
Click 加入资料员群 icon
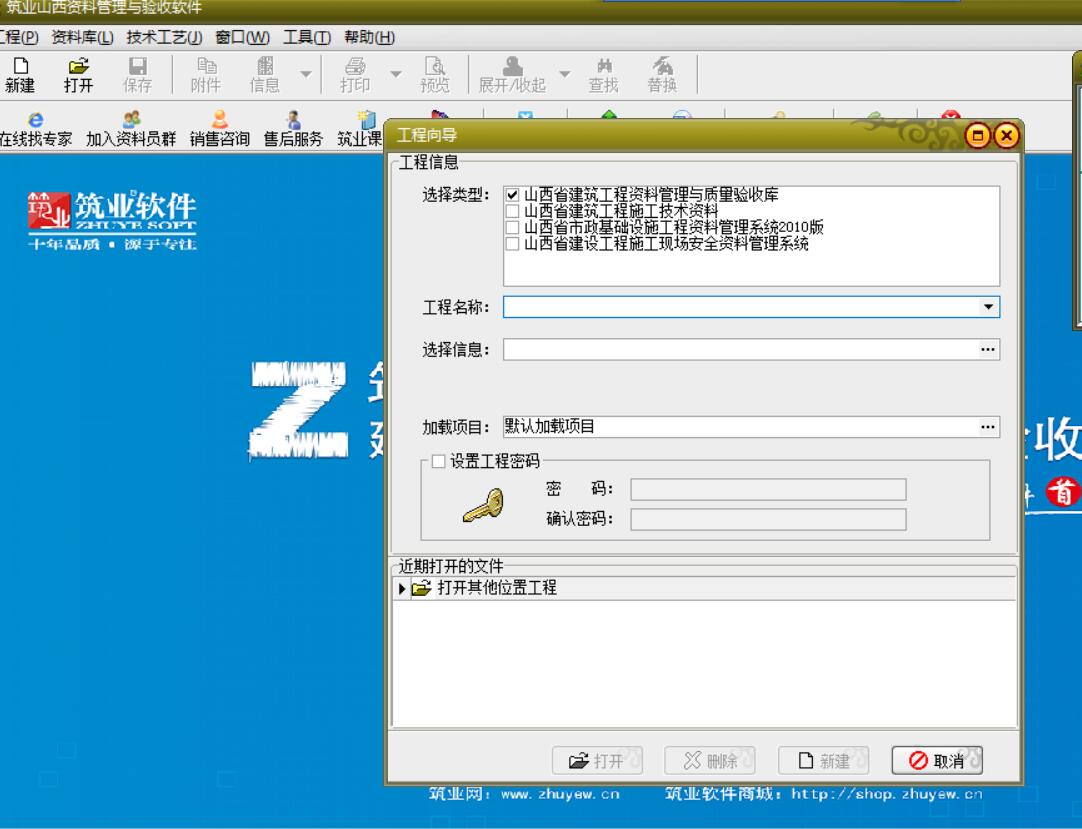click(131, 129)
